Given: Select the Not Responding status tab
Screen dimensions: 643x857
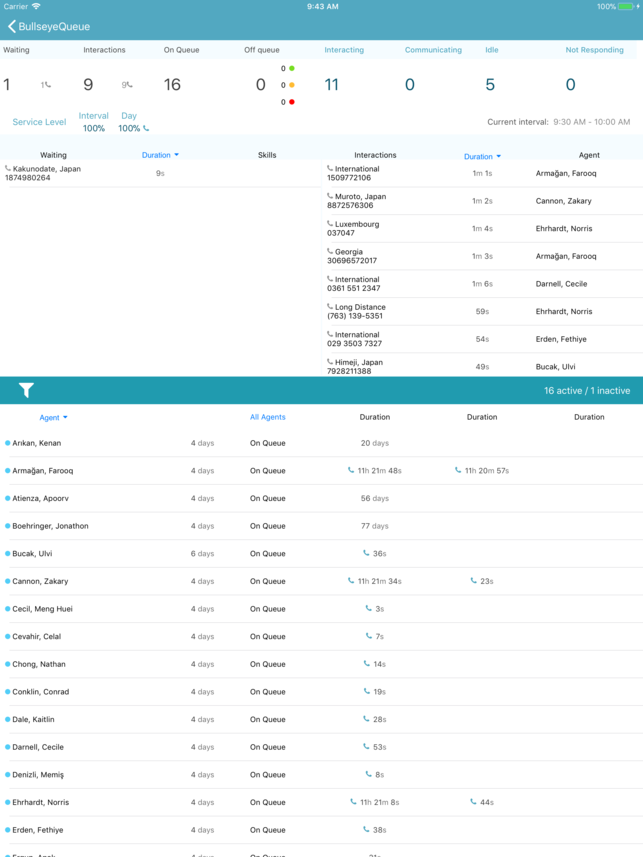Looking at the screenshot, I should (x=594, y=50).
